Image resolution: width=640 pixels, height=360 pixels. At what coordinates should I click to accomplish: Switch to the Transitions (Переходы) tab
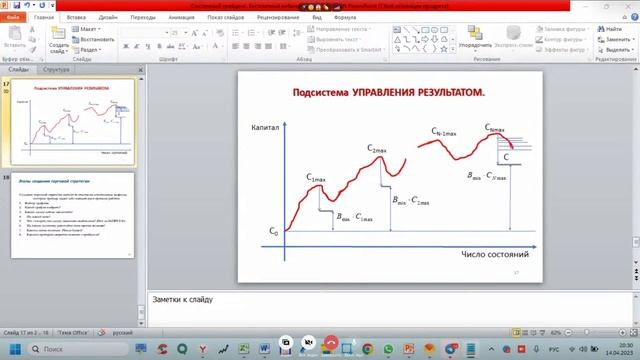(143, 18)
